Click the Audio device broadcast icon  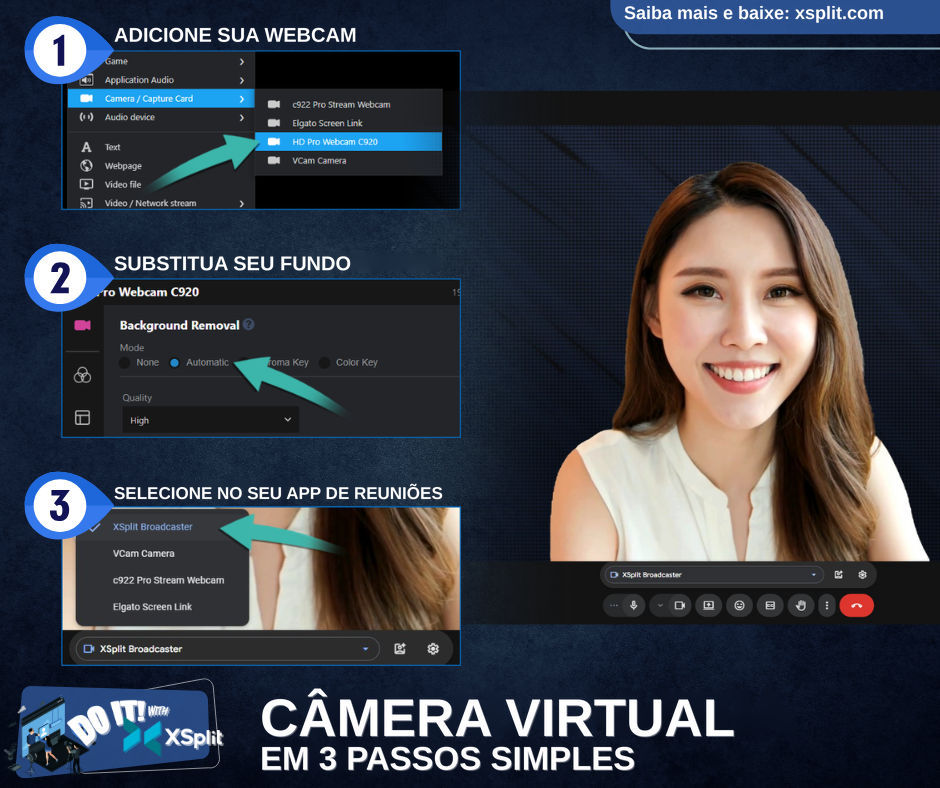86,117
